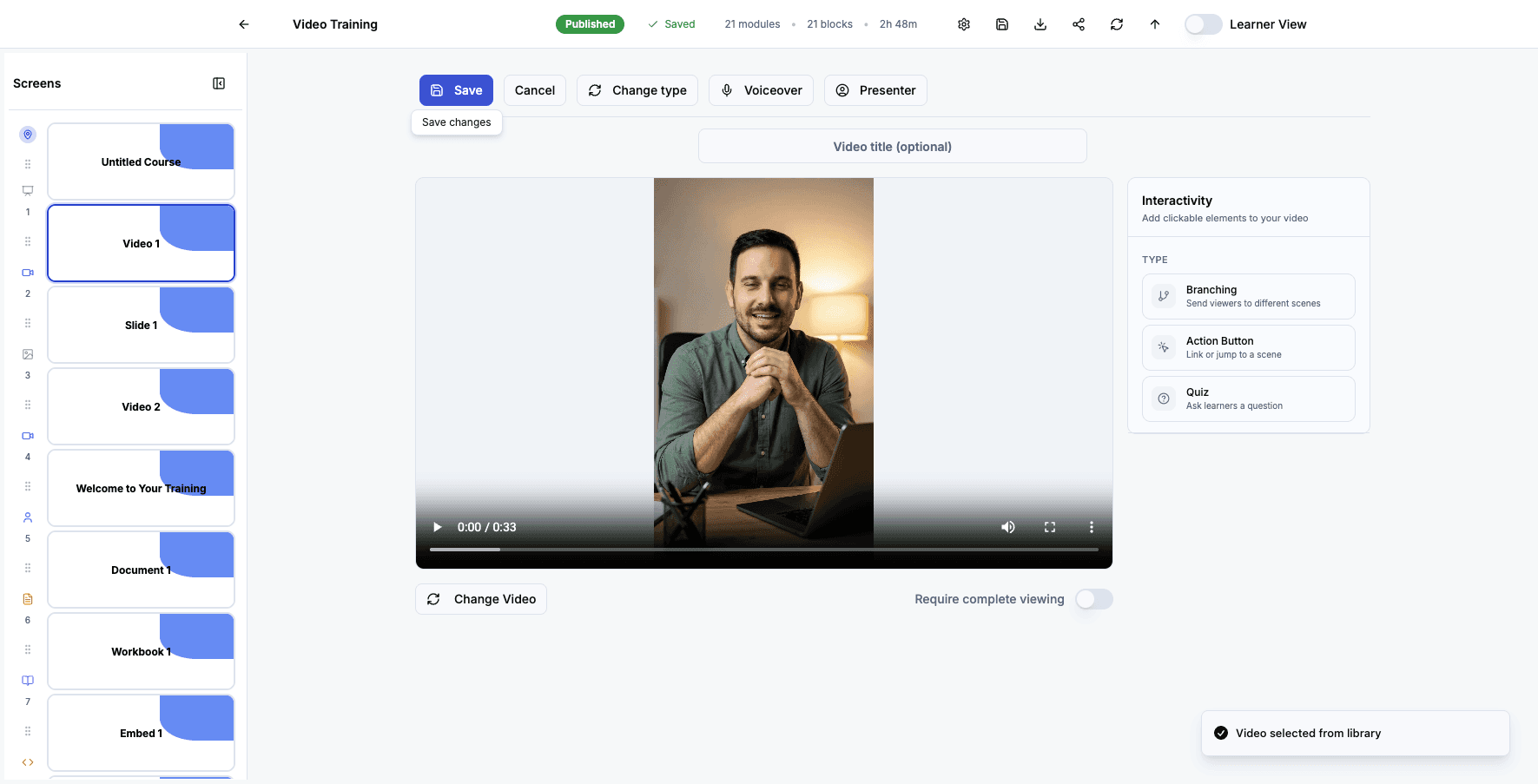Image resolution: width=1538 pixels, height=784 pixels.
Task: Open course settings with the gear icon
Action: pyautogui.click(x=963, y=23)
